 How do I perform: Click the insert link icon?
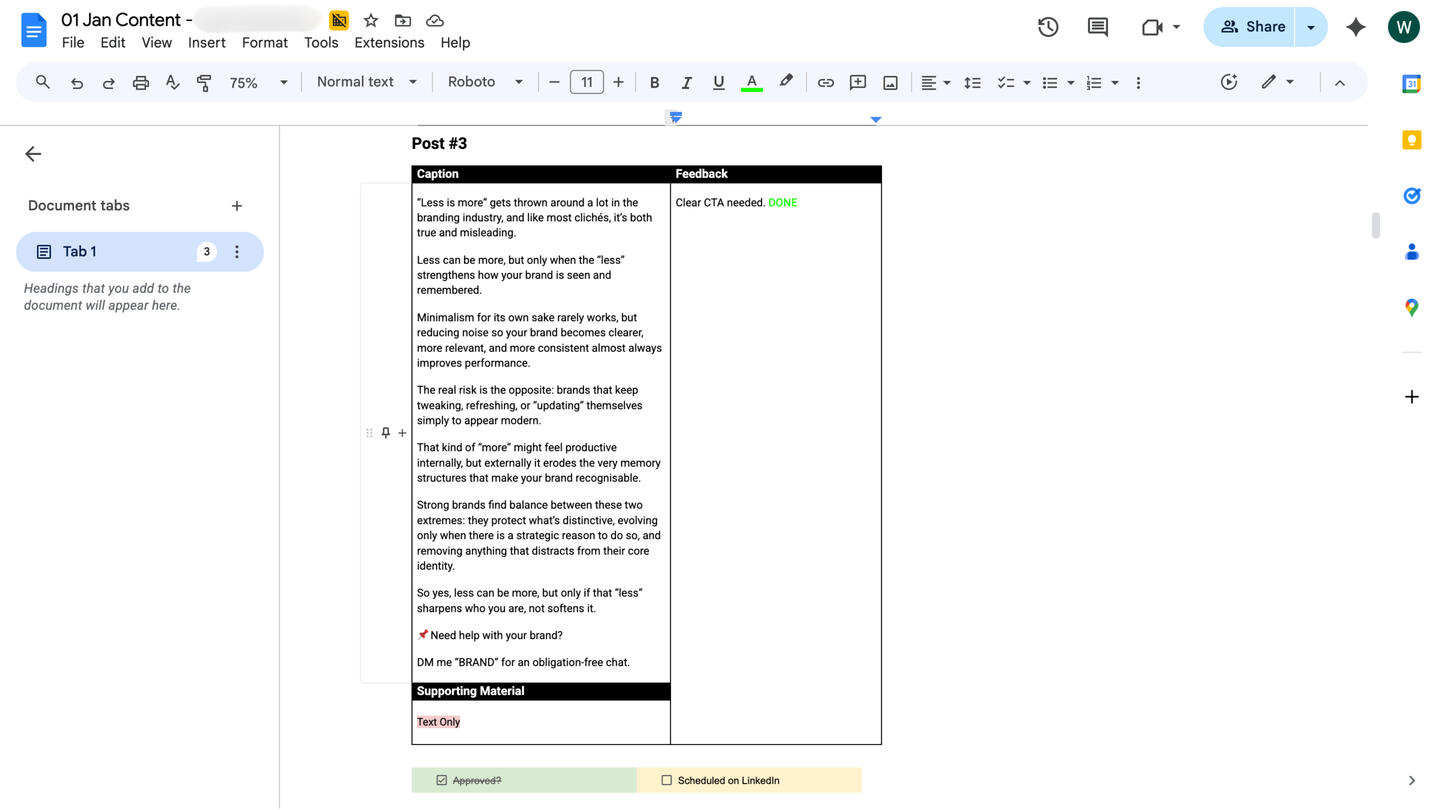click(x=825, y=82)
